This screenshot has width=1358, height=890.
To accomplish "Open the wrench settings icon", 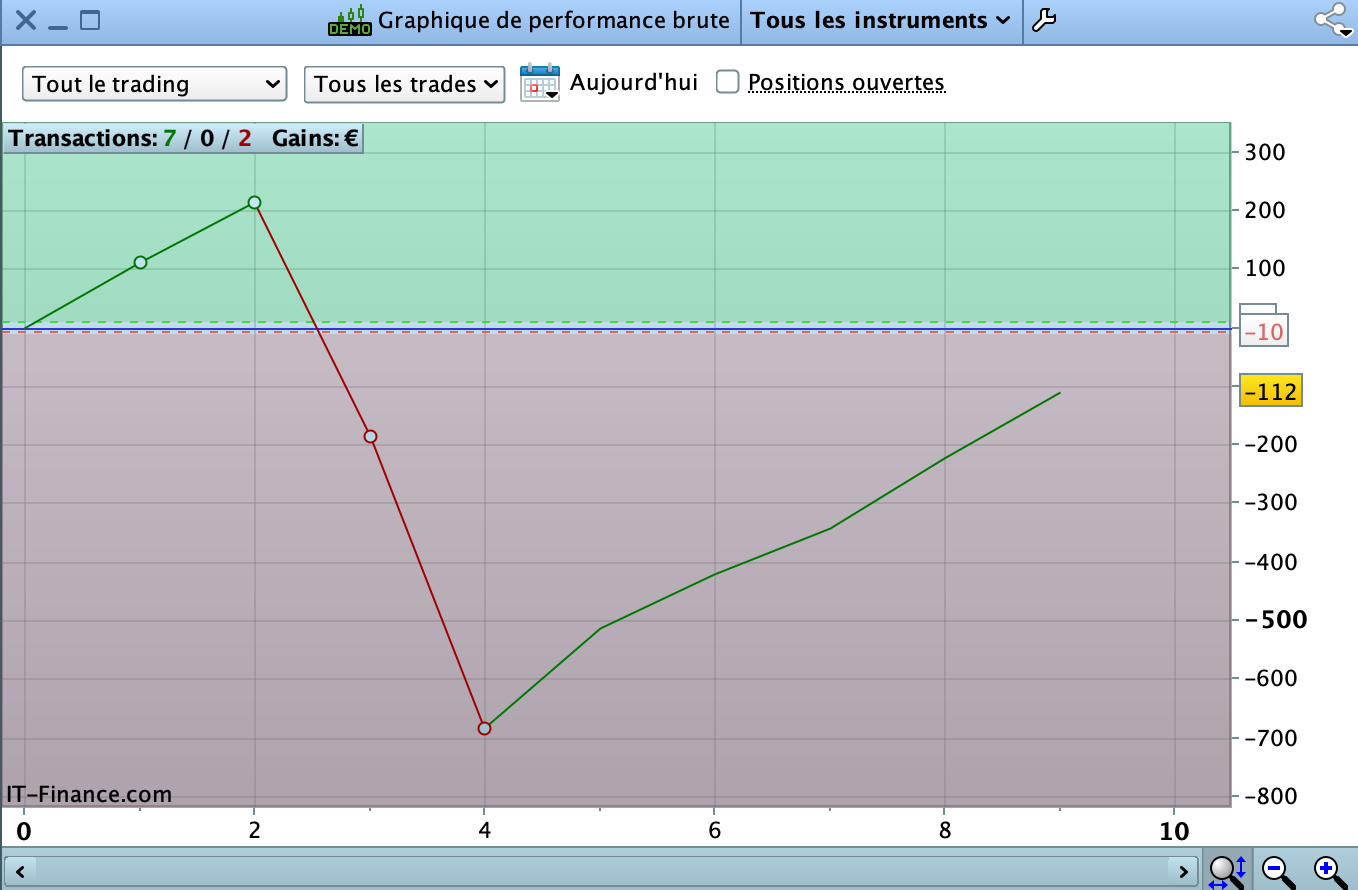I will click(1043, 20).
